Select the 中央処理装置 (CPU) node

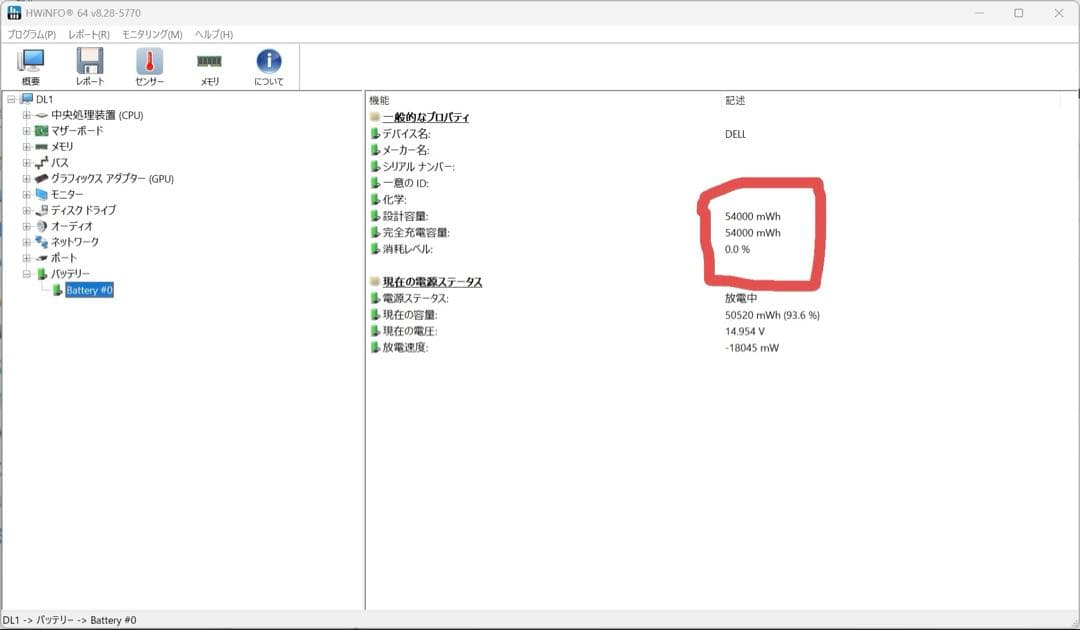97,115
